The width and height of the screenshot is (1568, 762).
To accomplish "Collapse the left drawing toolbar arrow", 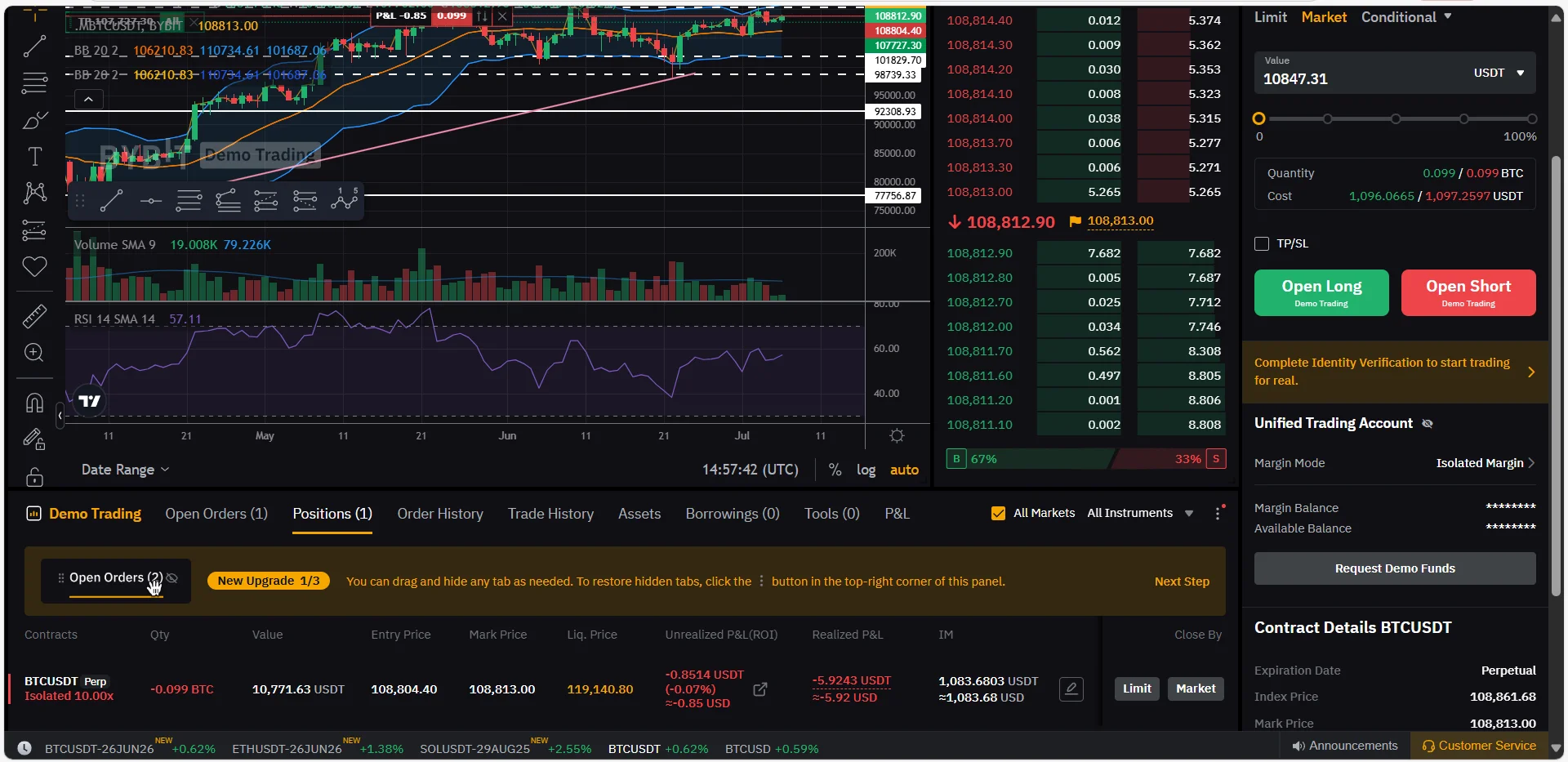I will pyautogui.click(x=60, y=416).
